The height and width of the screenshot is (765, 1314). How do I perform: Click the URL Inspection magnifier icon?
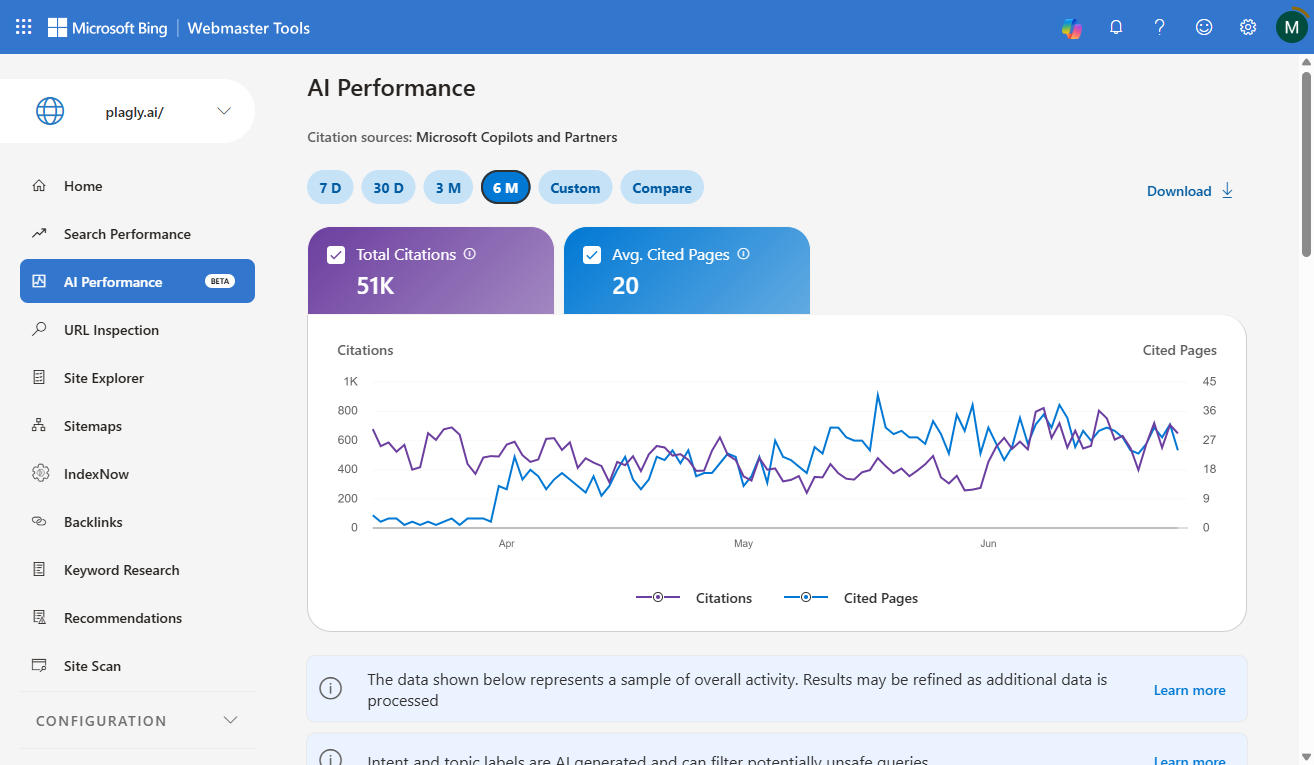(x=39, y=330)
